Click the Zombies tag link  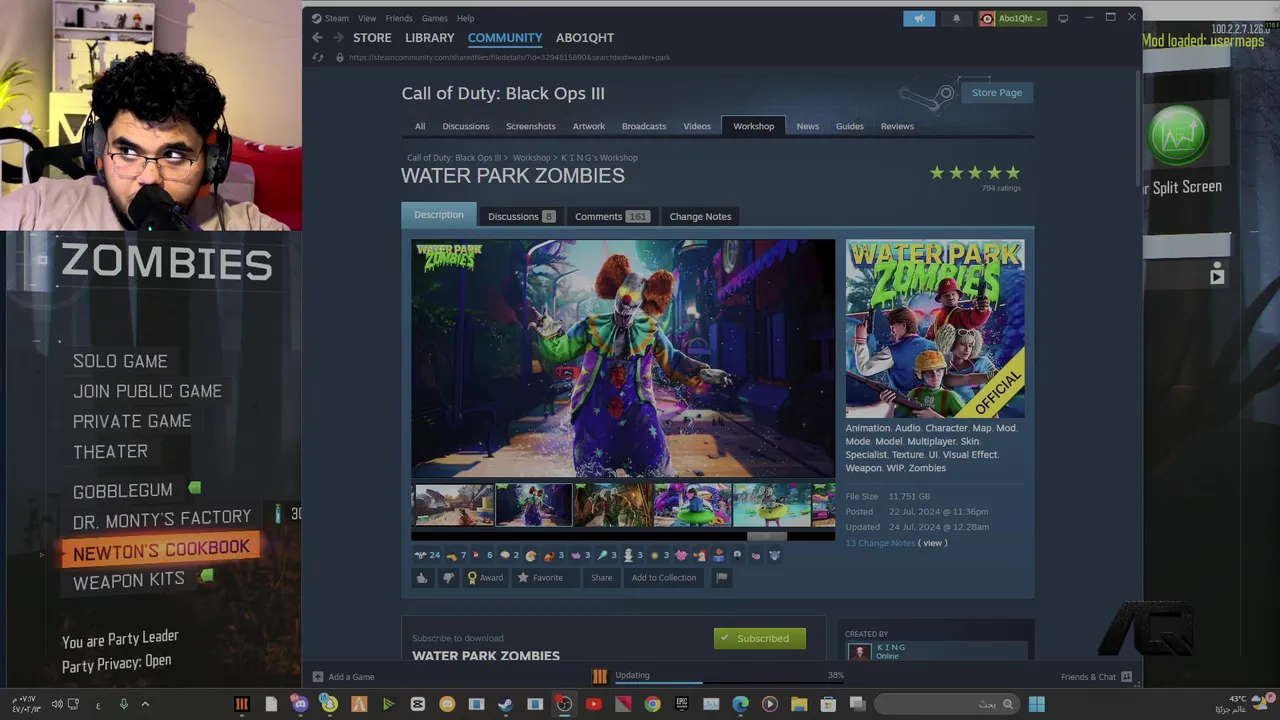927,467
